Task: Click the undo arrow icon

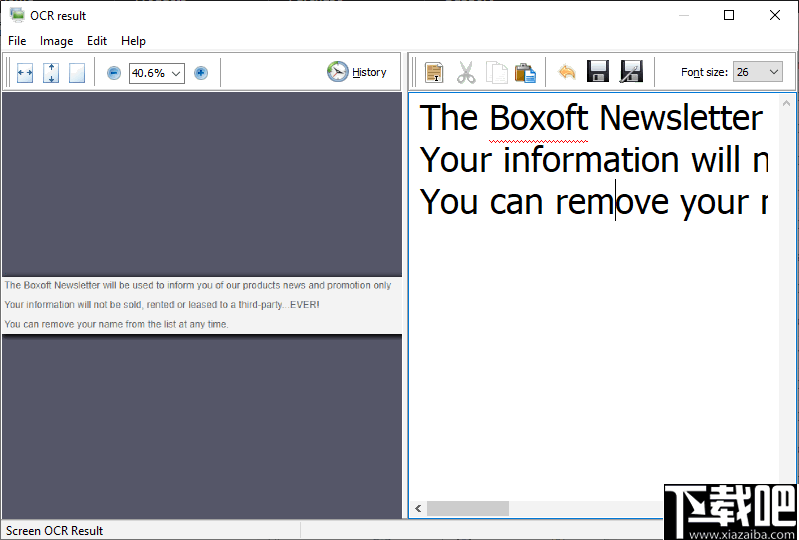Action: tap(567, 72)
